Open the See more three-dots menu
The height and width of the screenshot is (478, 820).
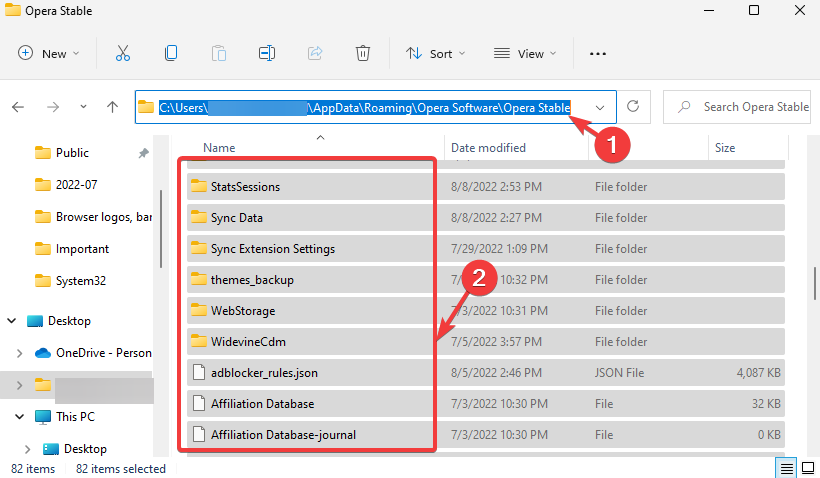pos(598,54)
